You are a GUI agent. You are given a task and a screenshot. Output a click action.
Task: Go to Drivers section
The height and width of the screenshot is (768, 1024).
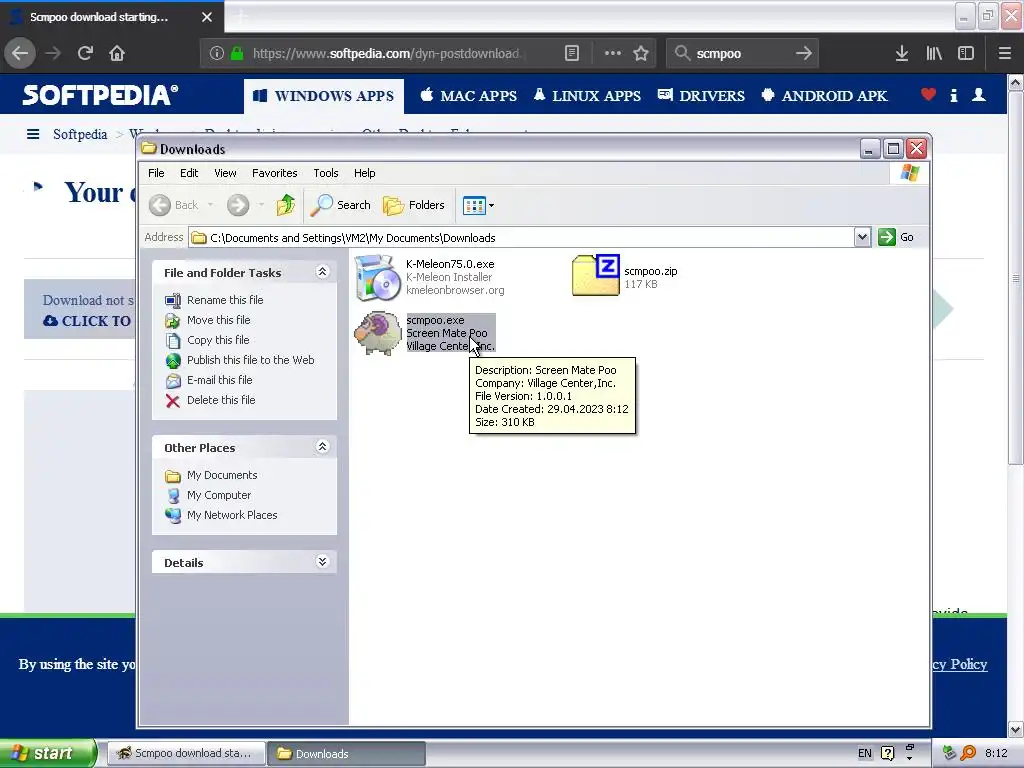pos(701,96)
